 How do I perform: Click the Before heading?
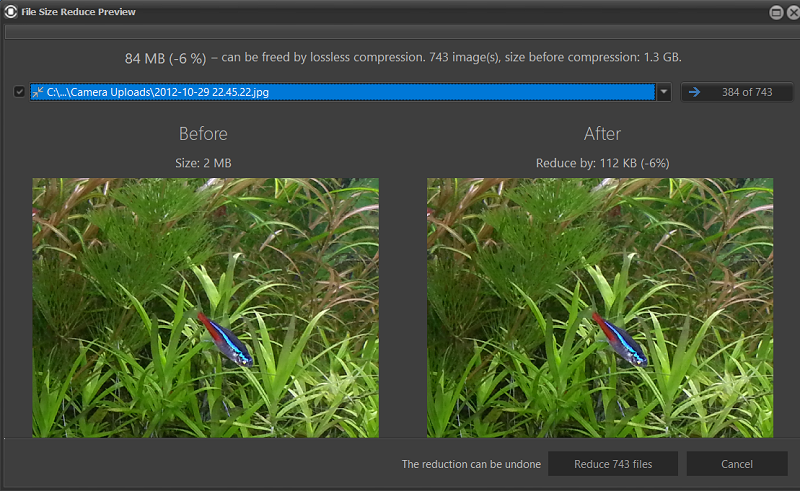203,134
